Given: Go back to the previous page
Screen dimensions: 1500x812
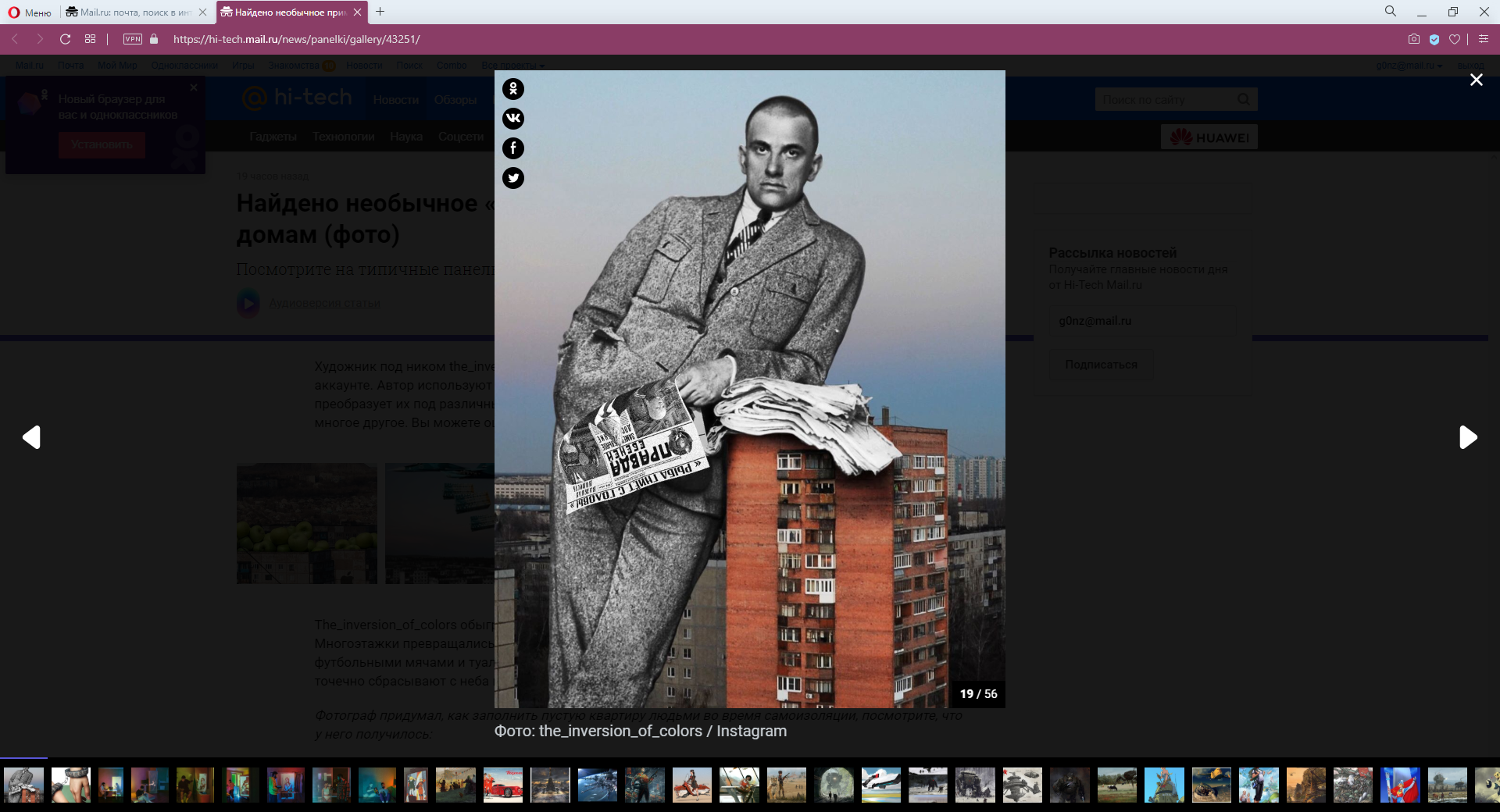Looking at the screenshot, I should tap(15, 39).
